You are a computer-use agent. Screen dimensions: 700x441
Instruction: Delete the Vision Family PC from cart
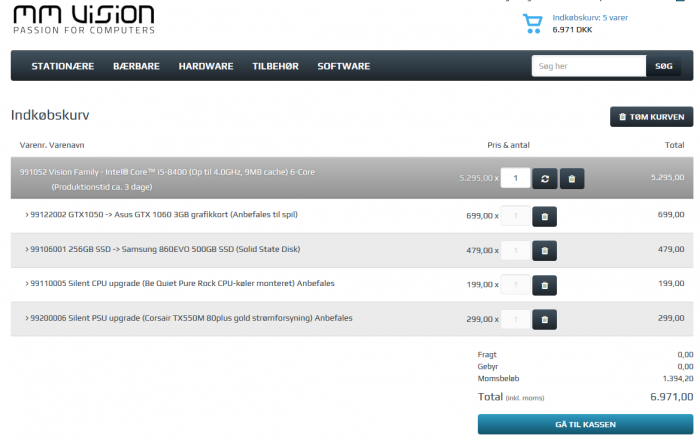click(x=572, y=179)
